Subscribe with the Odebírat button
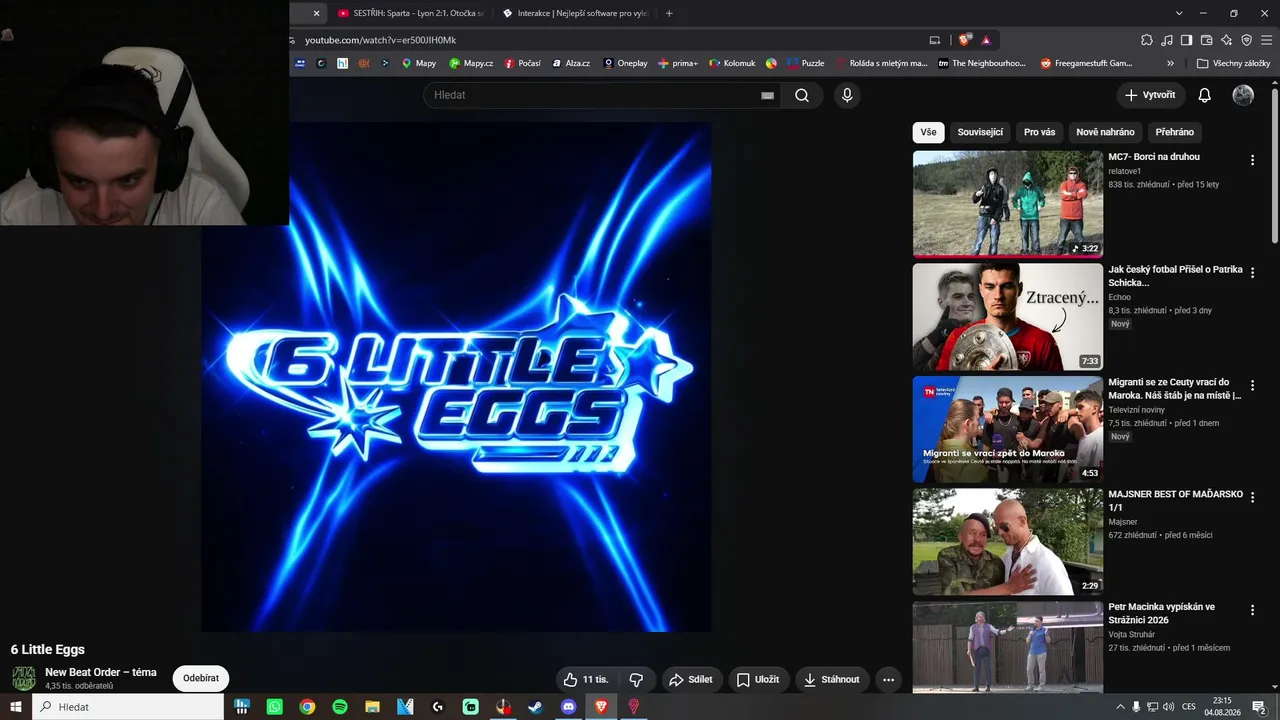Screen dimensions: 1280x720 [201, 678]
